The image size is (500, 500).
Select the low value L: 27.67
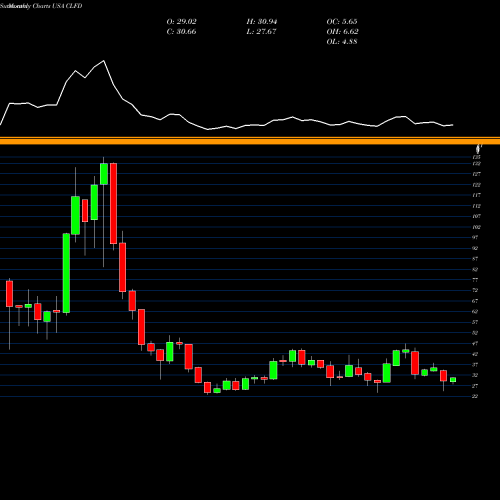coord(261,32)
